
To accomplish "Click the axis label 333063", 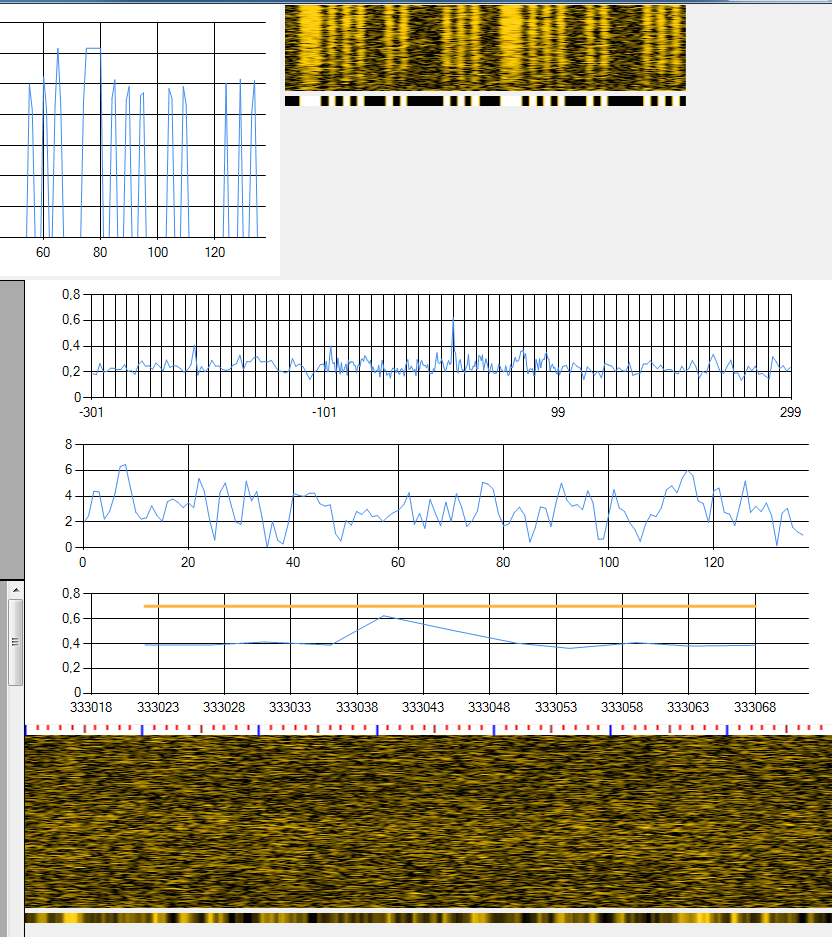I will click(688, 707).
